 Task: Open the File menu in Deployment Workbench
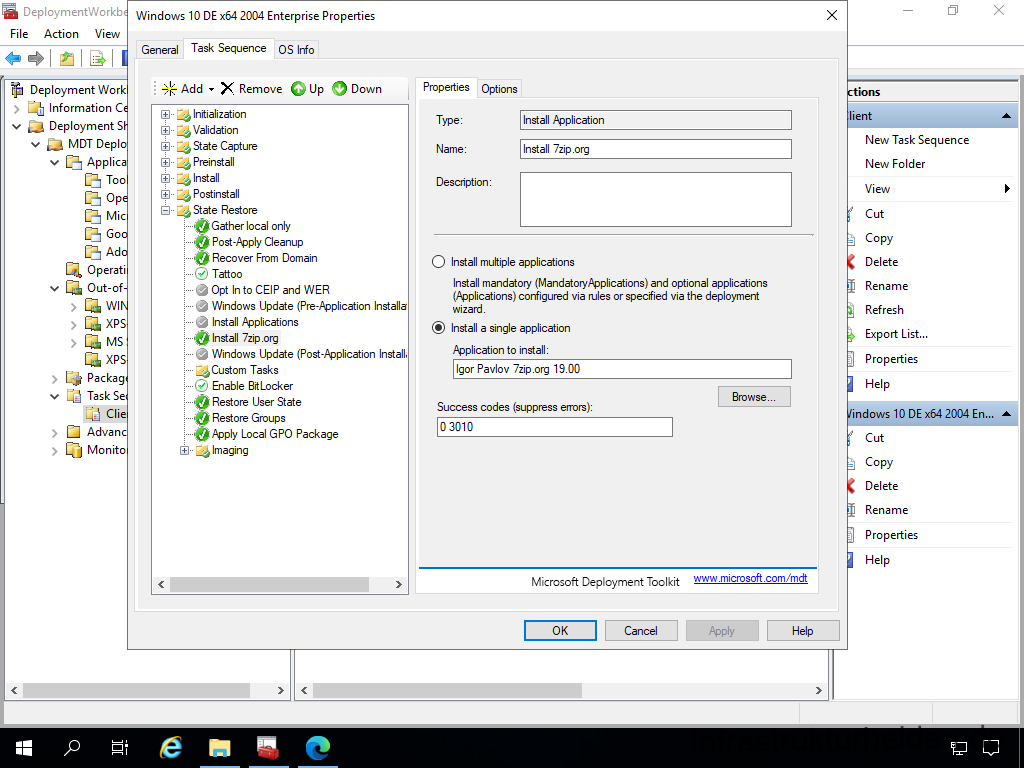(x=19, y=34)
